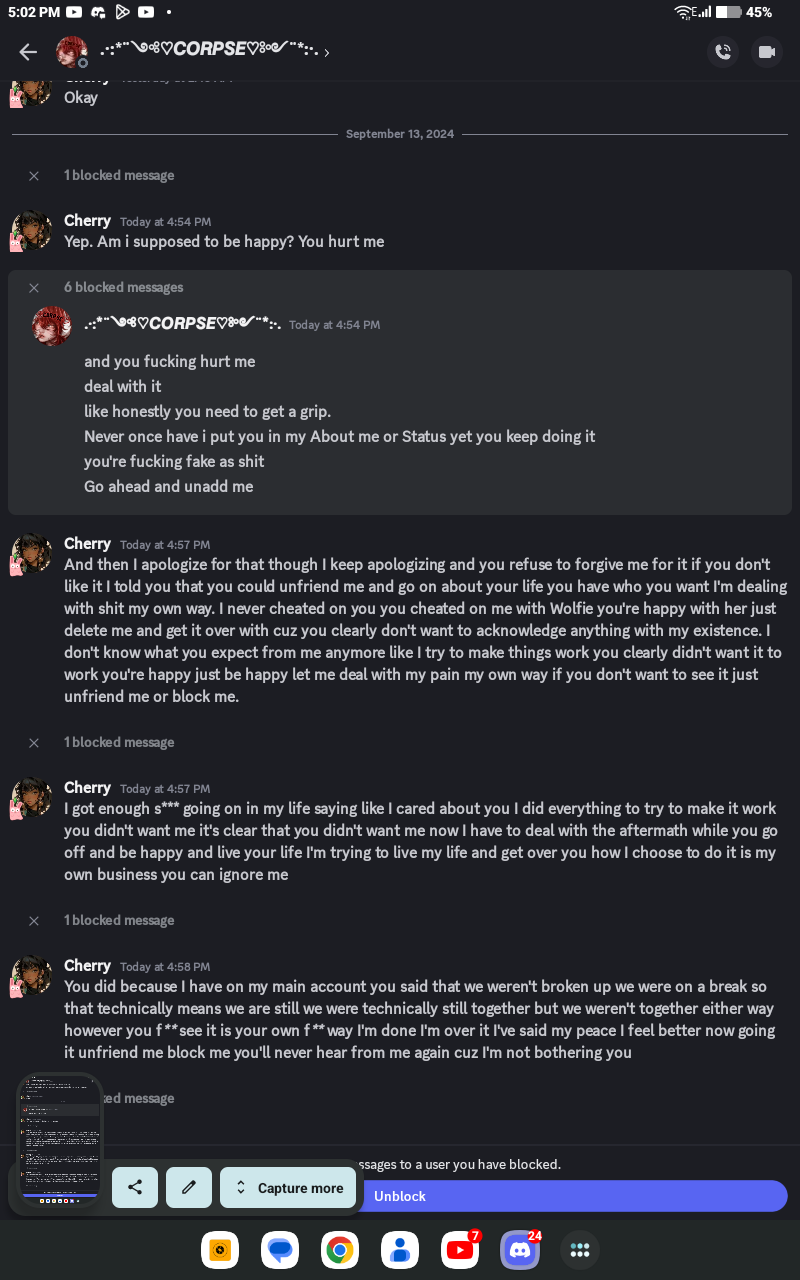Open Discord from the taskbar
The image size is (800, 1280).
(x=520, y=1250)
